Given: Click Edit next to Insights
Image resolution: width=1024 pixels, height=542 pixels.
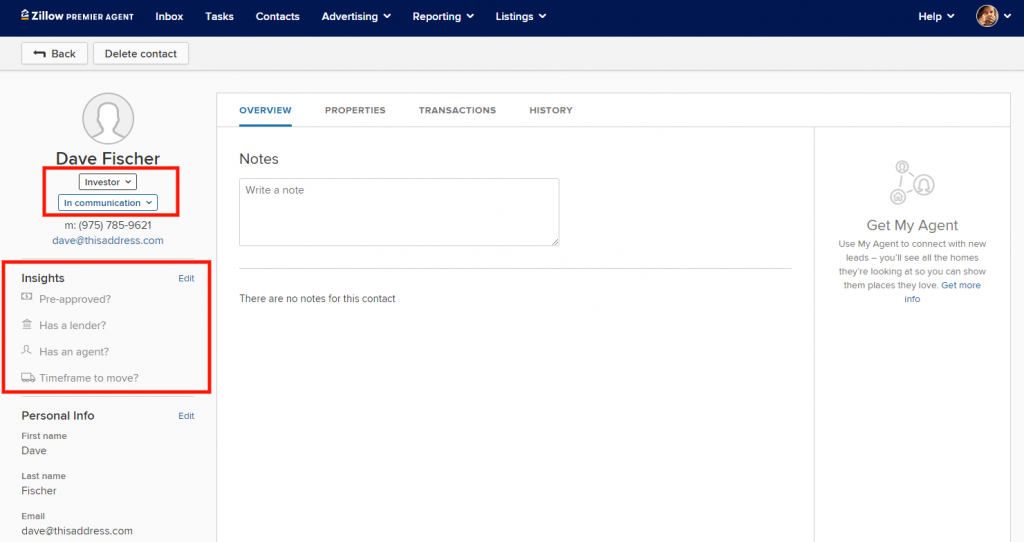Looking at the screenshot, I should pyautogui.click(x=186, y=278).
